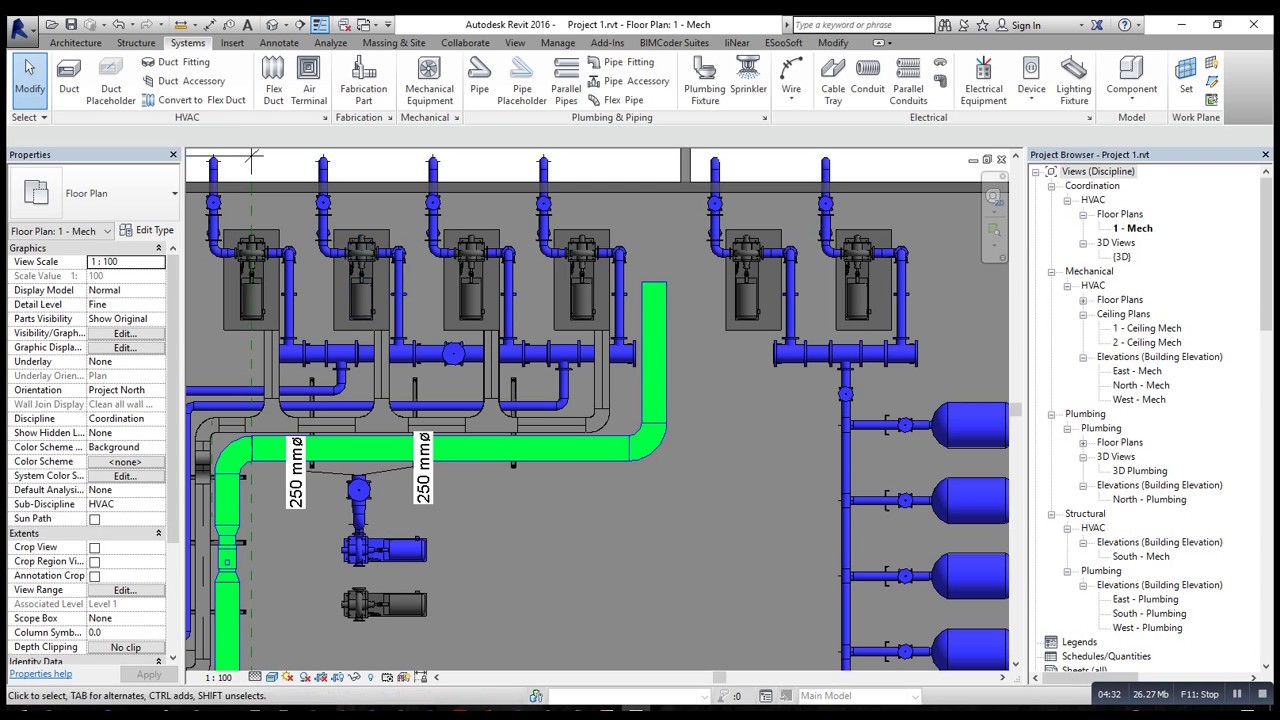Open the Structure ribbon tab
The image size is (1280, 720).
click(136, 43)
